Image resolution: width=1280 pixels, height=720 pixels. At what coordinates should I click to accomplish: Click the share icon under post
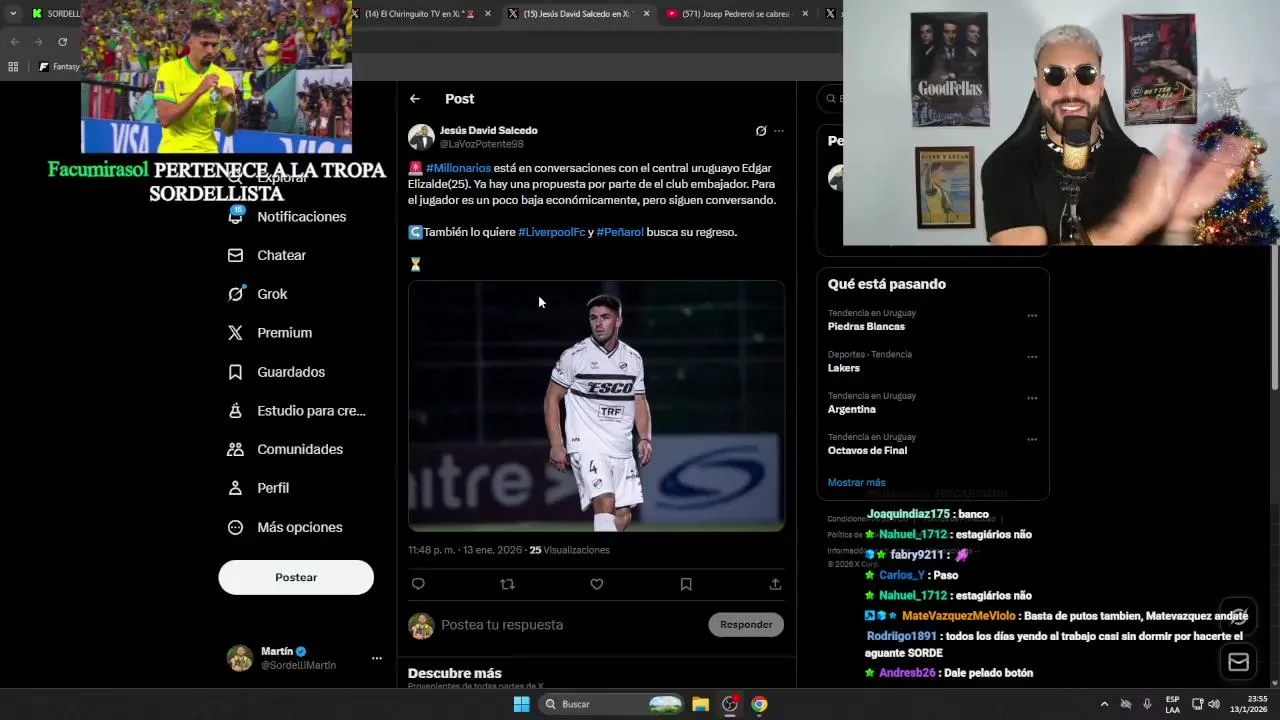[x=775, y=584]
